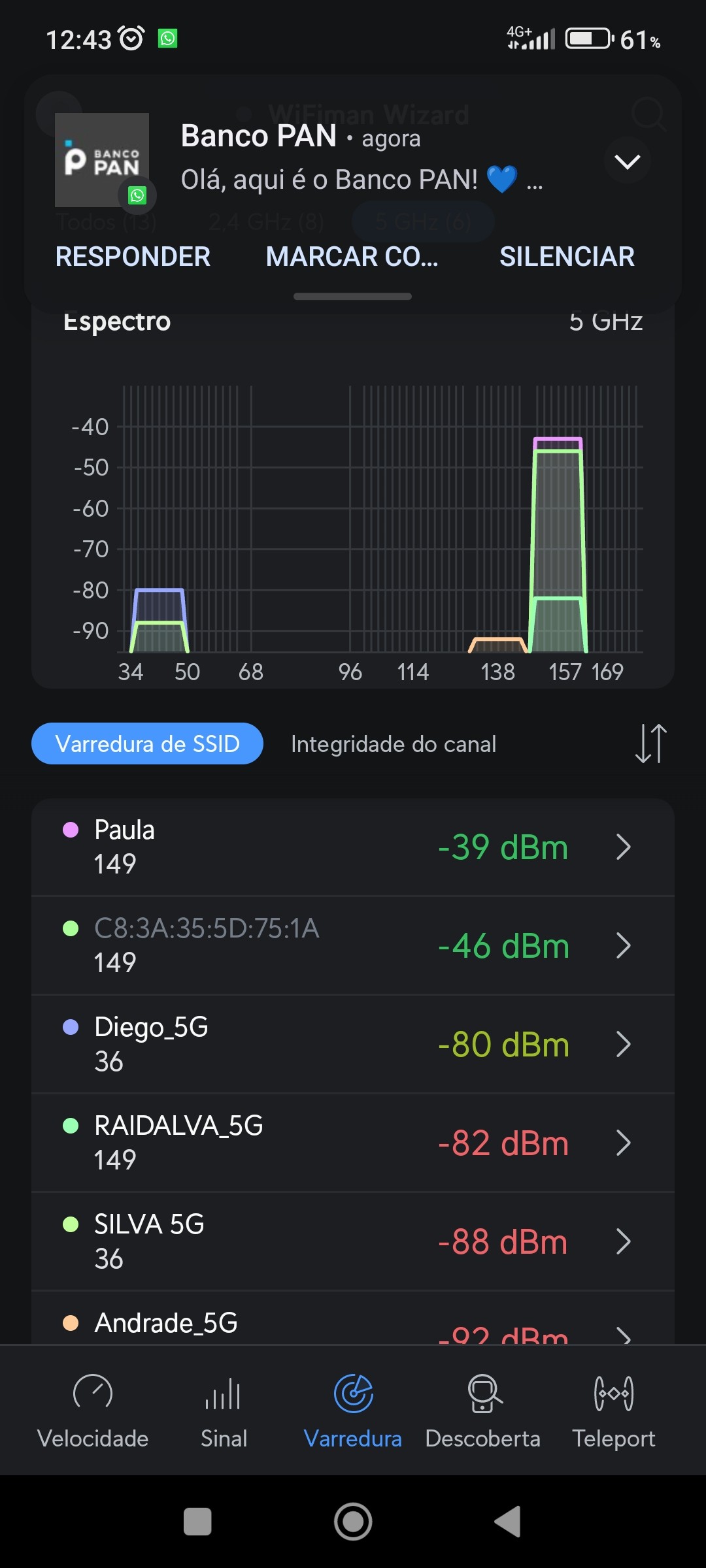
Task: Select the Varredura scan icon
Action: point(353,1393)
